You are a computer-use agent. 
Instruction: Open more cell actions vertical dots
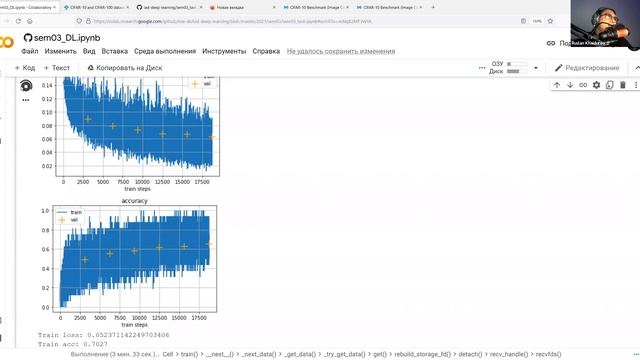[x=636, y=85]
